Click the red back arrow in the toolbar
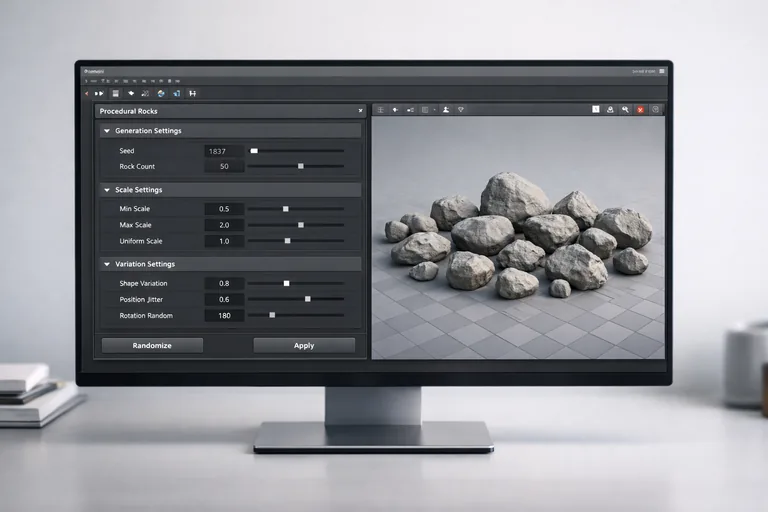Screen dimensions: 768x512 [x=86, y=93]
